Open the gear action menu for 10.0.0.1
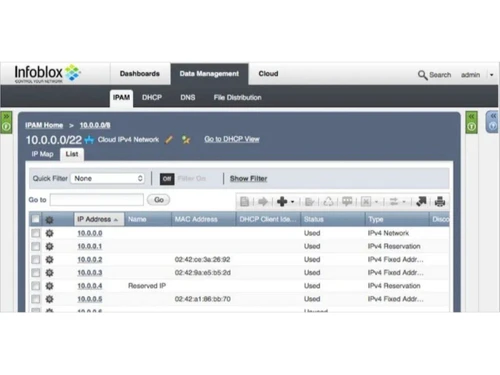This screenshot has height=375, width=500. point(49,246)
